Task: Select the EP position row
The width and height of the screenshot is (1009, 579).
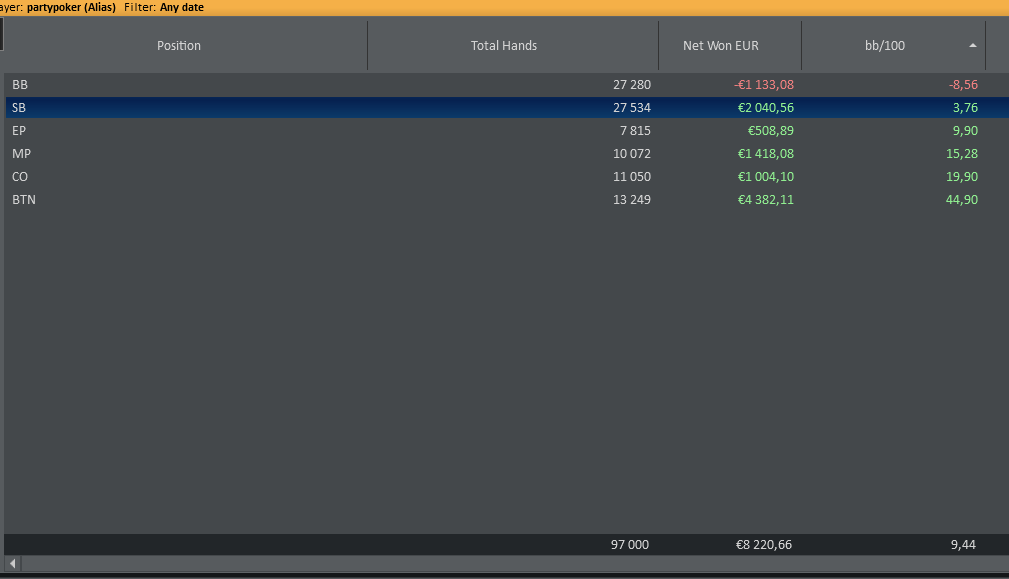Action: pyautogui.click(x=507, y=131)
